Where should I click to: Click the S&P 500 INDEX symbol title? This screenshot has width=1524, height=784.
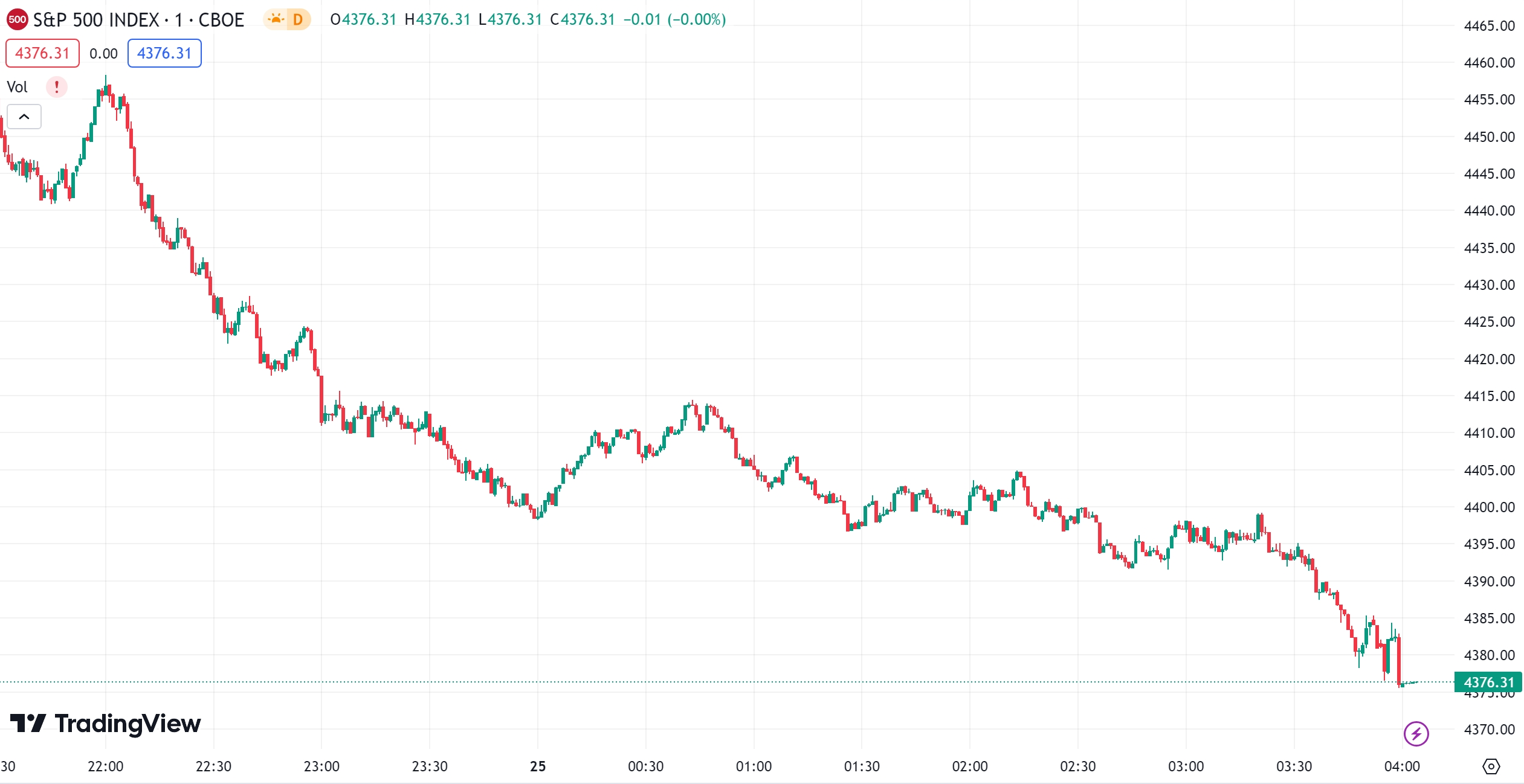tap(138, 19)
